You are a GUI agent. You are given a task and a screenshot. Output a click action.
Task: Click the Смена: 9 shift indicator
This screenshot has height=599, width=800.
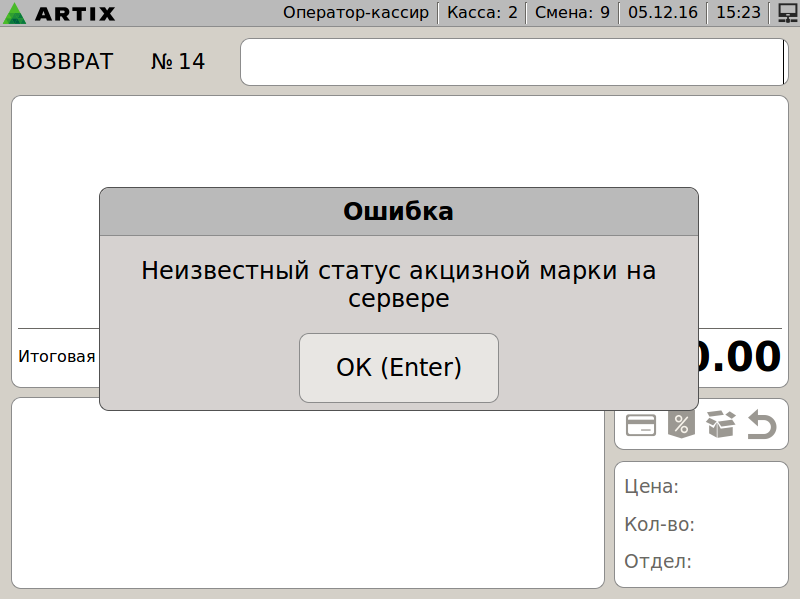(x=572, y=13)
